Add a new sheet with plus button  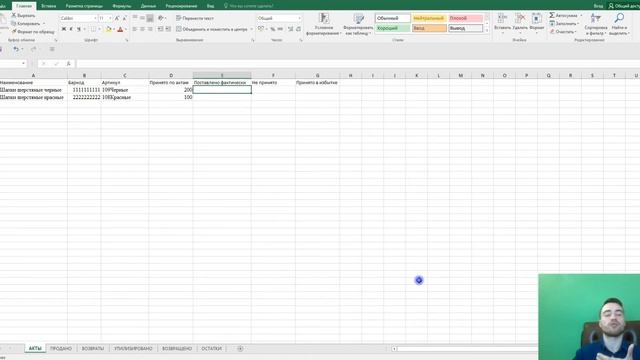[x=240, y=349]
